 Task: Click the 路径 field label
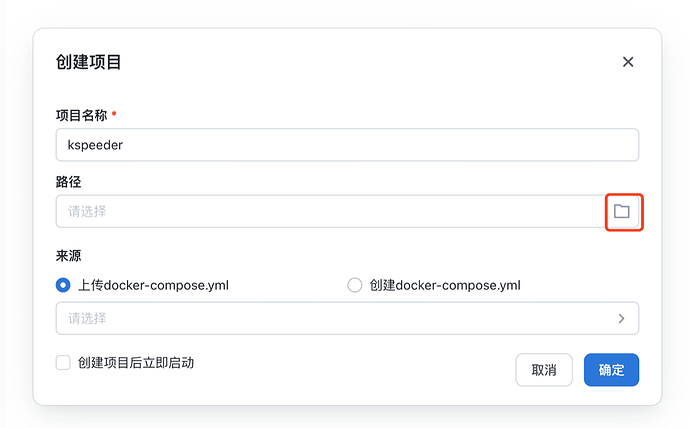(x=68, y=181)
